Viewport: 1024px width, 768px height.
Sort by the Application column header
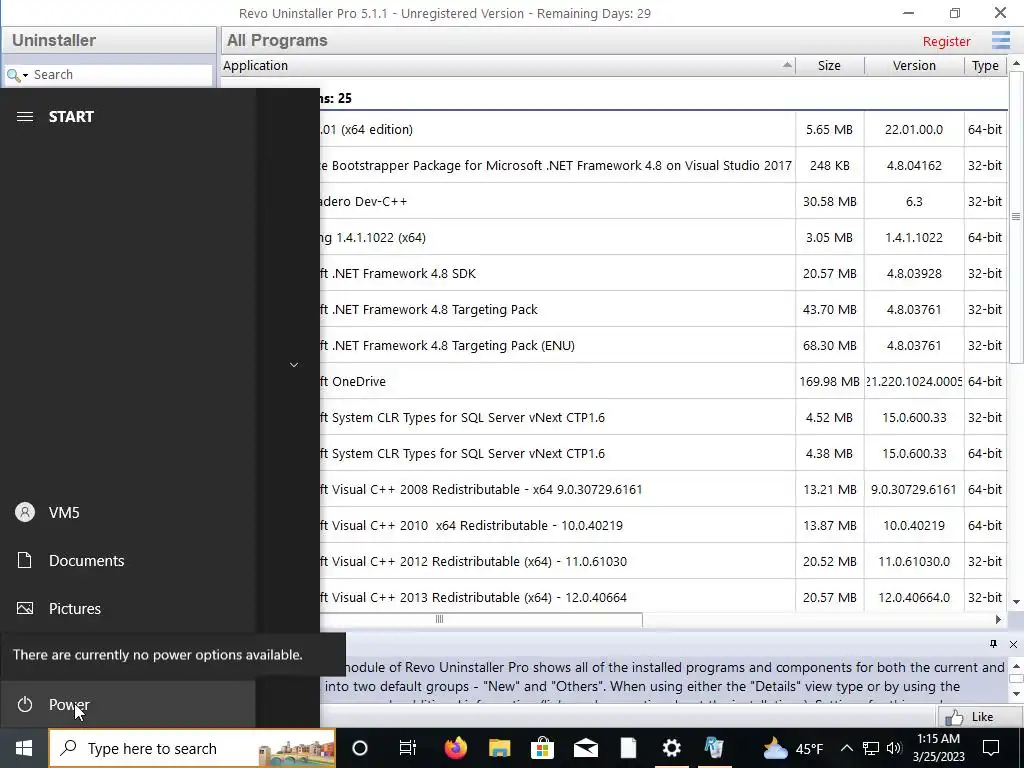tap(508, 65)
